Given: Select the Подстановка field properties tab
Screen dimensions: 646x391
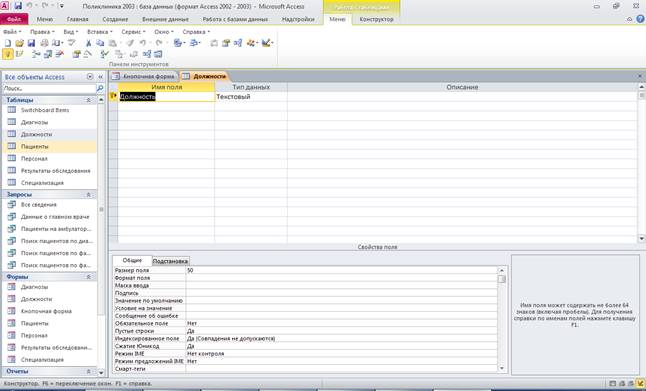Looking at the screenshot, I should [x=170, y=261].
